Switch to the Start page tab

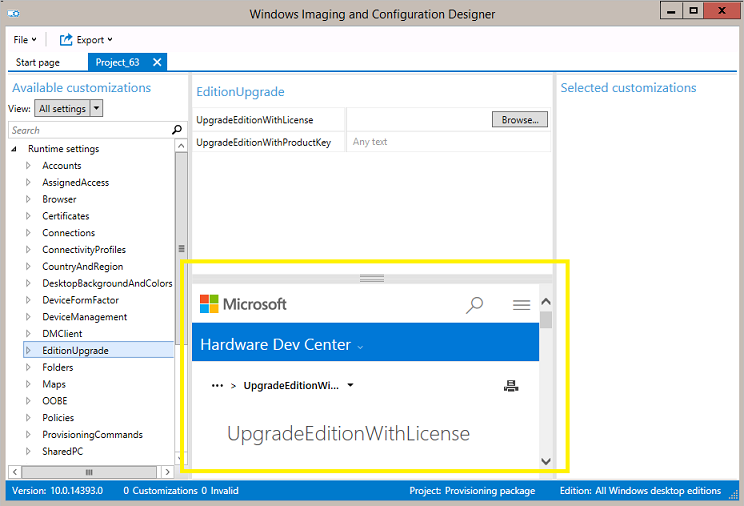pyautogui.click(x=38, y=62)
